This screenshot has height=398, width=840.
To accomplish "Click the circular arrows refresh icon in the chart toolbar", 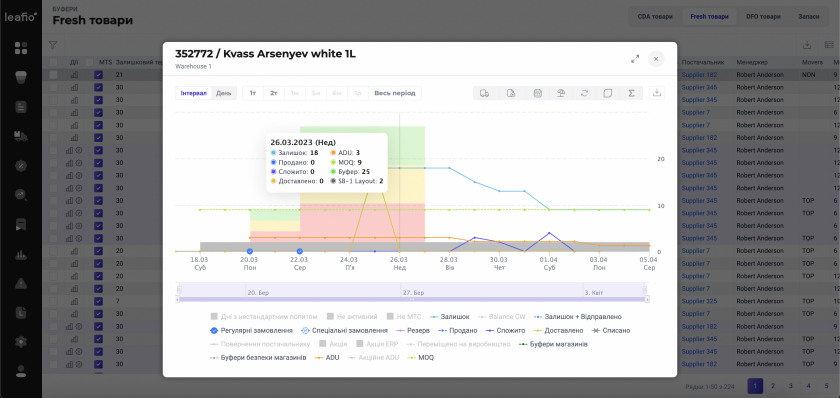I will click(584, 93).
